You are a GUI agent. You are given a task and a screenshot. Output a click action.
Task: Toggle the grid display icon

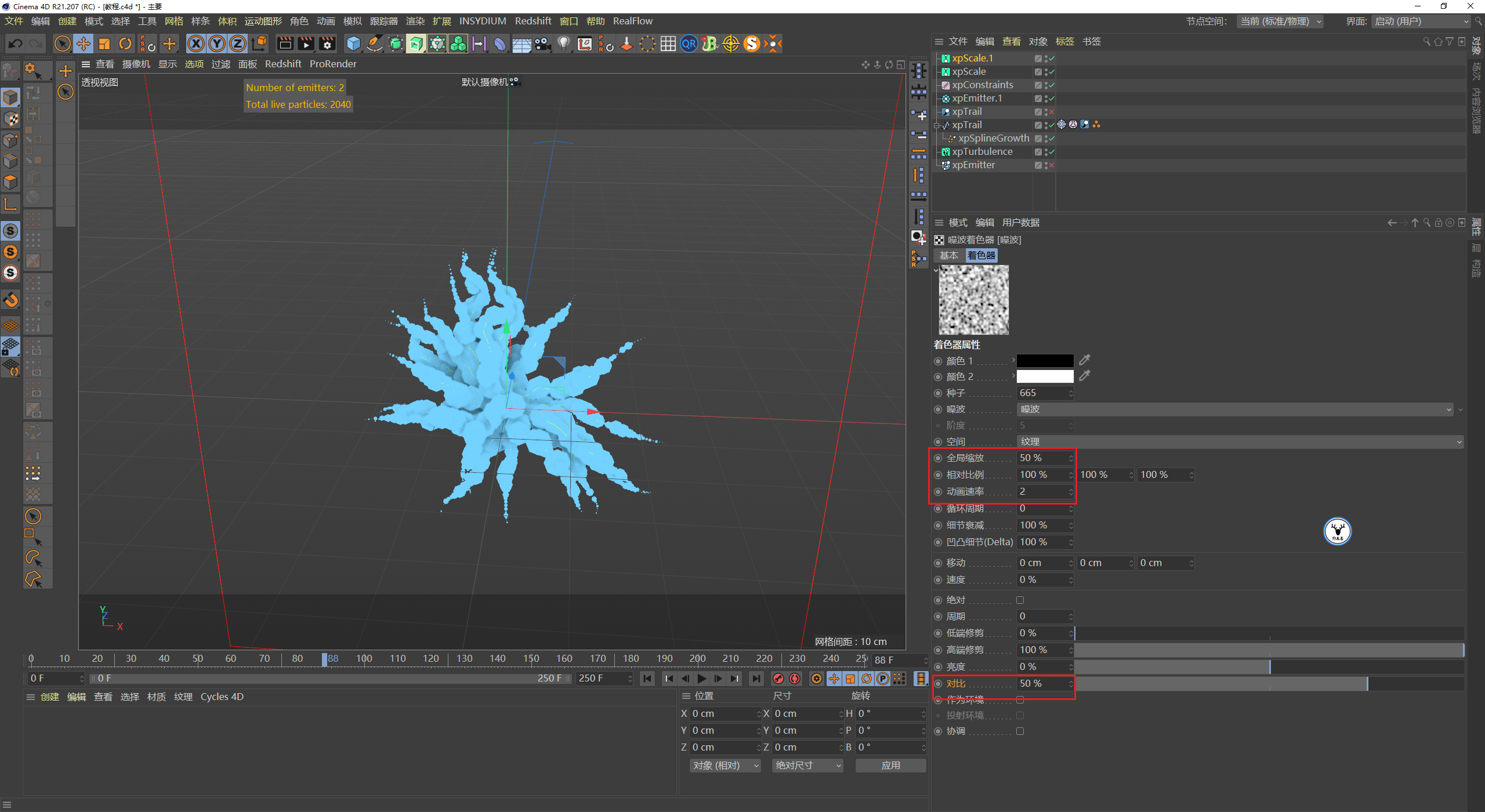(x=668, y=43)
